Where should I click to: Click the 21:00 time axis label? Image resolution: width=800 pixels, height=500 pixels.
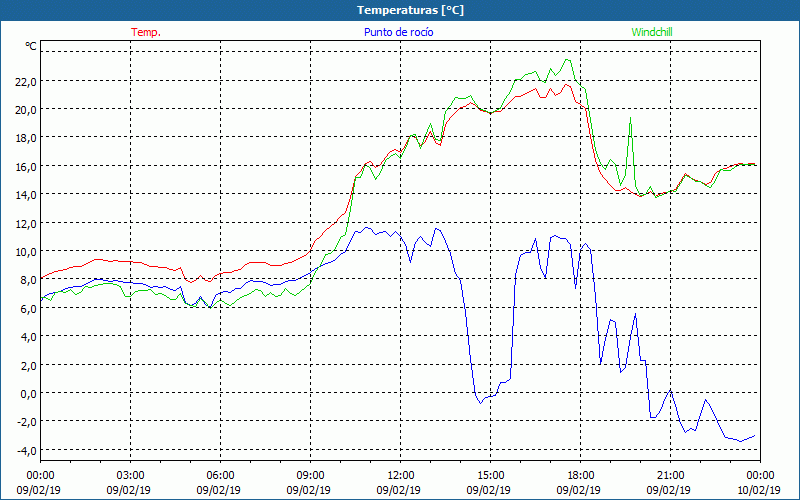click(670, 476)
